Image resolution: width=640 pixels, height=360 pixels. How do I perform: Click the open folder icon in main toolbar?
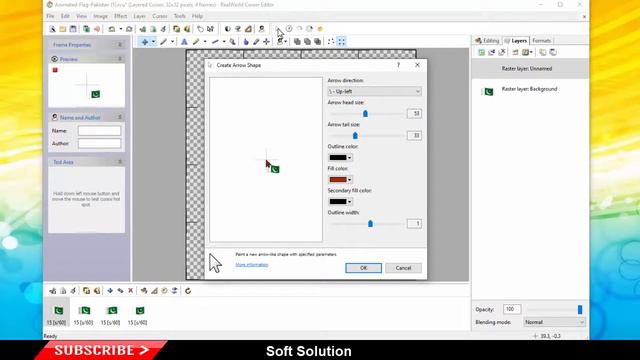coord(62,29)
